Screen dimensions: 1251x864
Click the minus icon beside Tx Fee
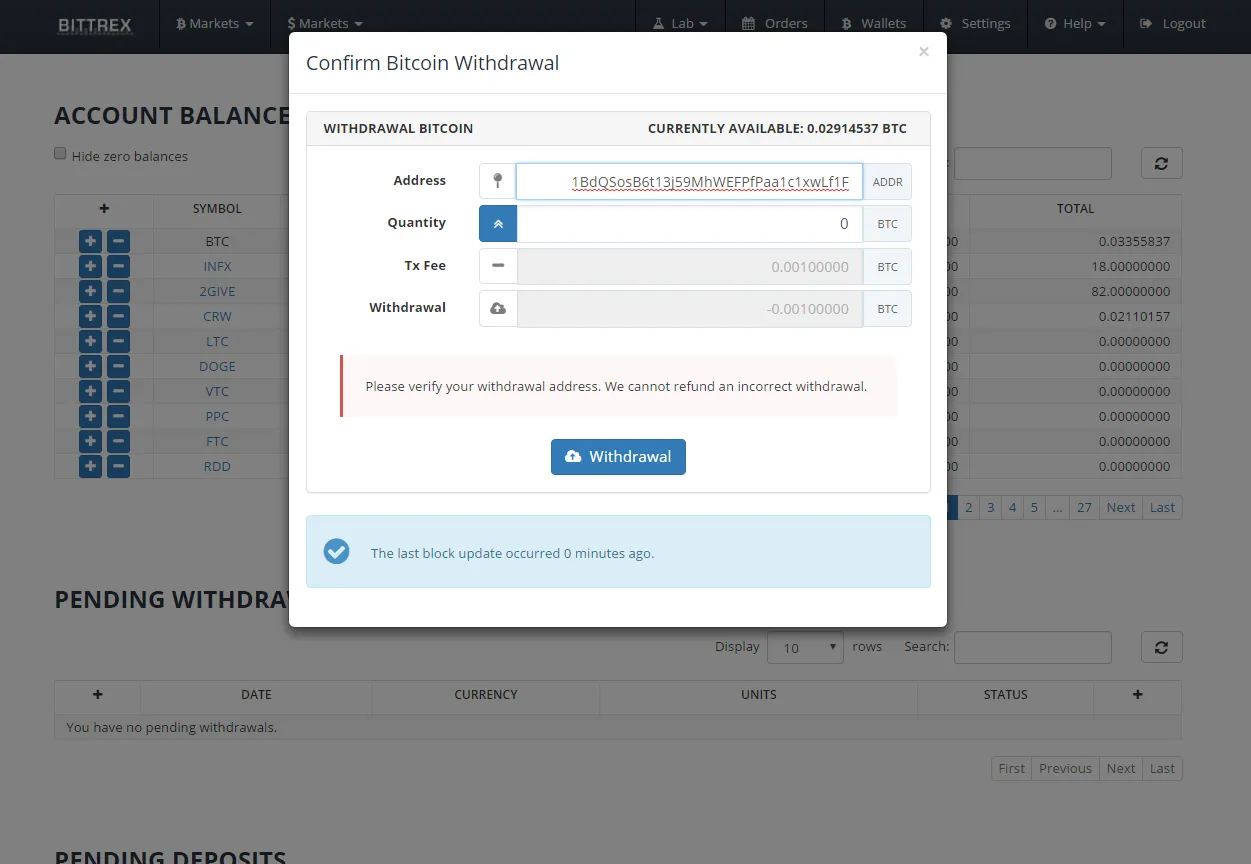tap(498, 267)
